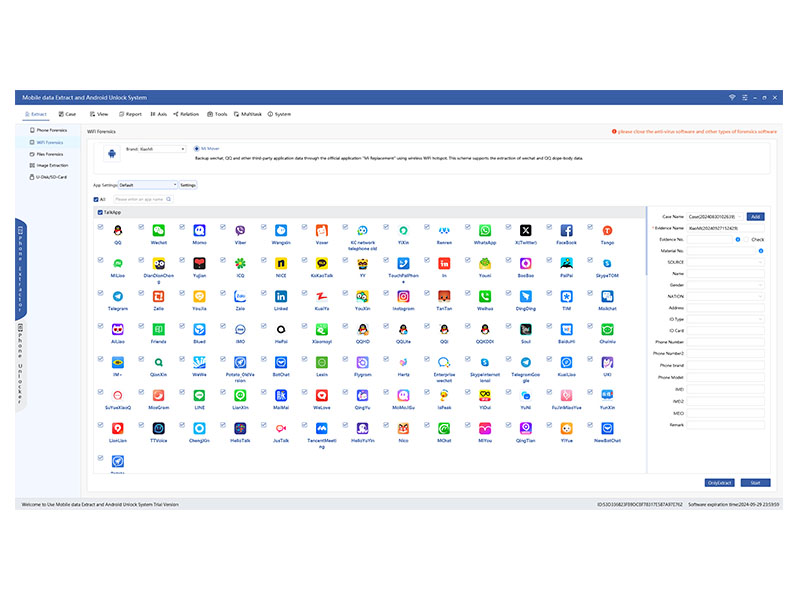Uncheck the QQ app checkbox
The width and height of the screenshot is (800, 600).
click(x=101, y=227)
